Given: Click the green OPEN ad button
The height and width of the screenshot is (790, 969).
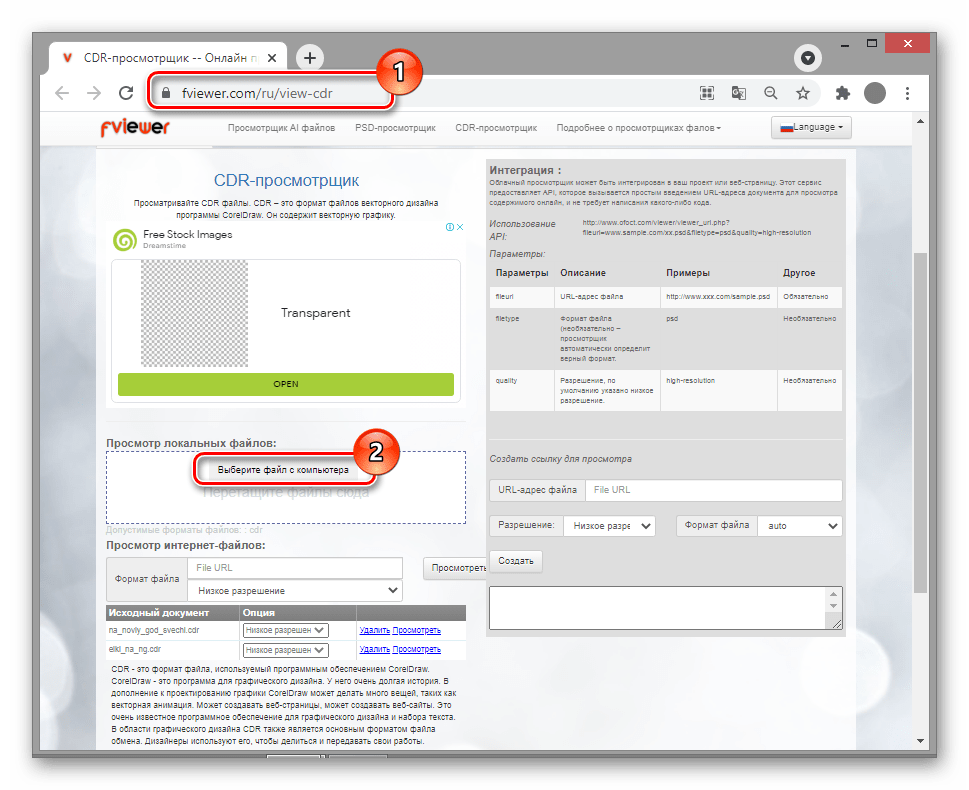Looking at the screenshot, I should coord(286,384).
